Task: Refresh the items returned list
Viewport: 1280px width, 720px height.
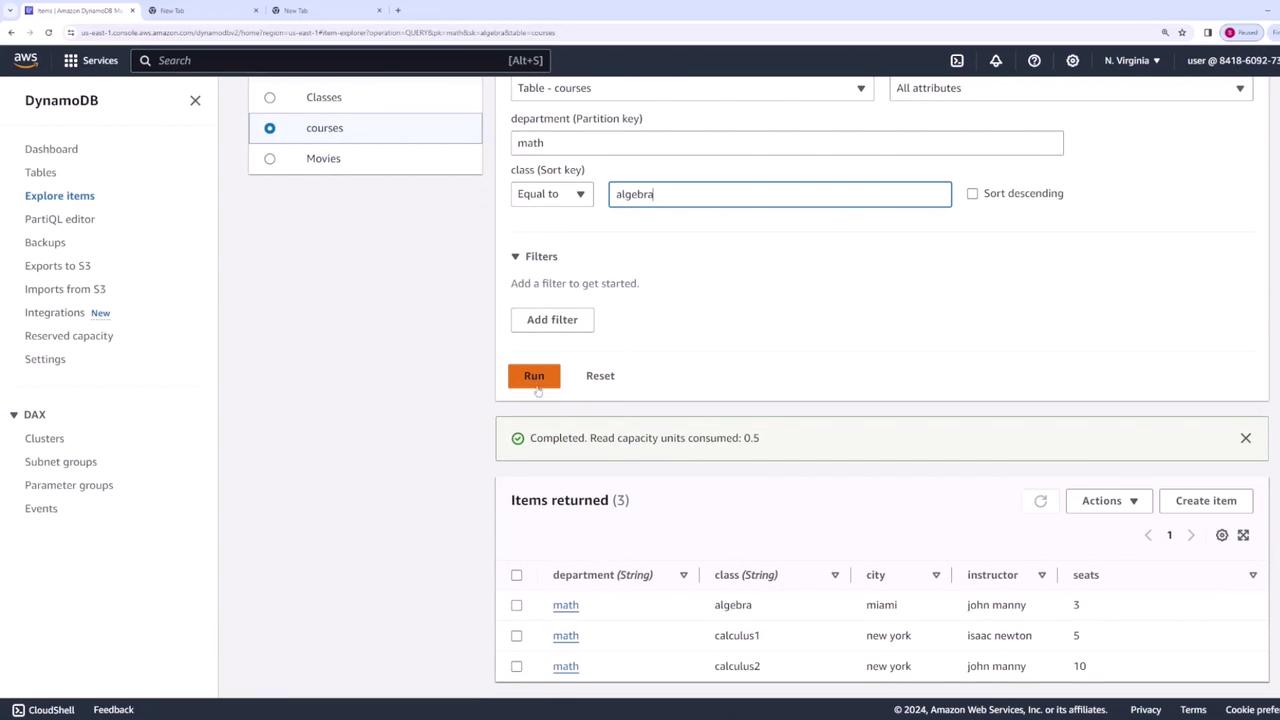Action: [x=1040, y=501]
